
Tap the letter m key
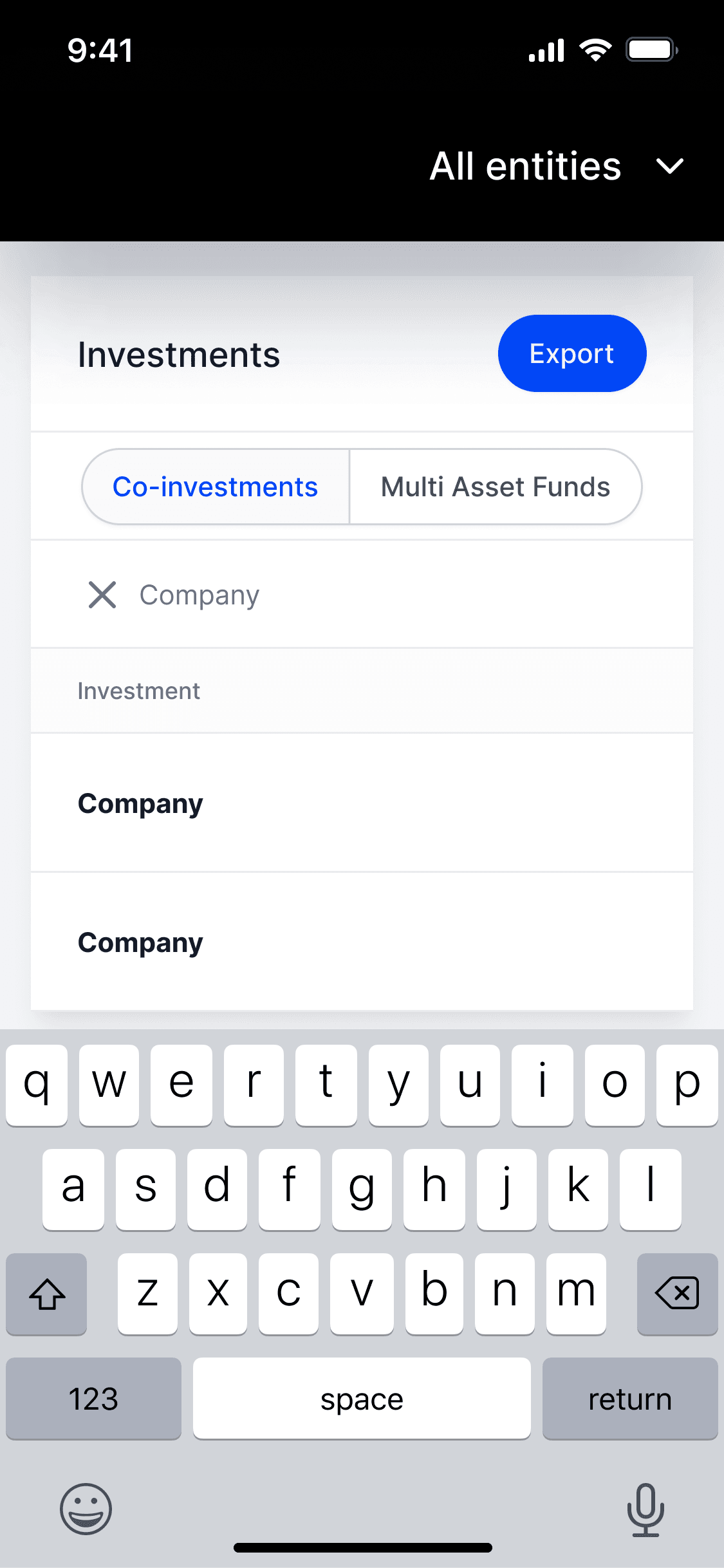[x=576, y=1293]
